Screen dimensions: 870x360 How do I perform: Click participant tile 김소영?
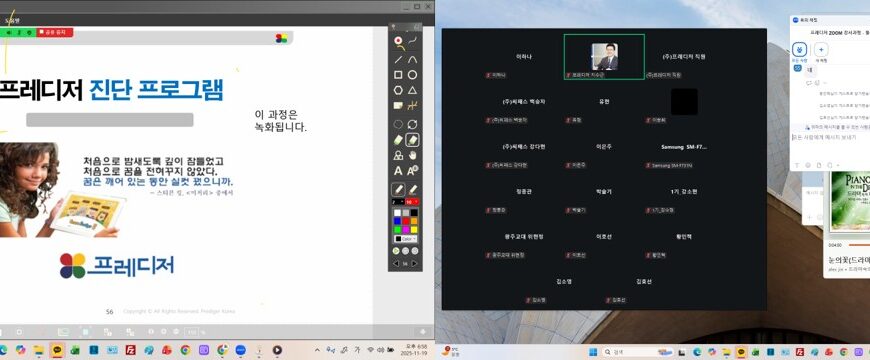coord(564,282)
